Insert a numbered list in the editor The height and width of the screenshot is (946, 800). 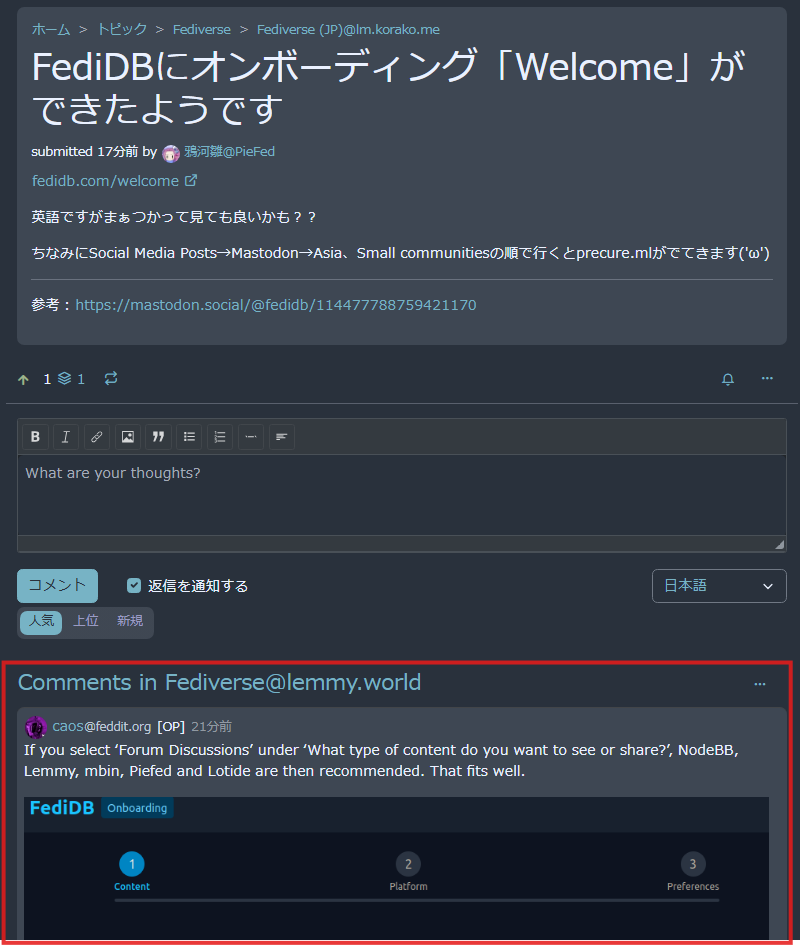coord(220,437)
